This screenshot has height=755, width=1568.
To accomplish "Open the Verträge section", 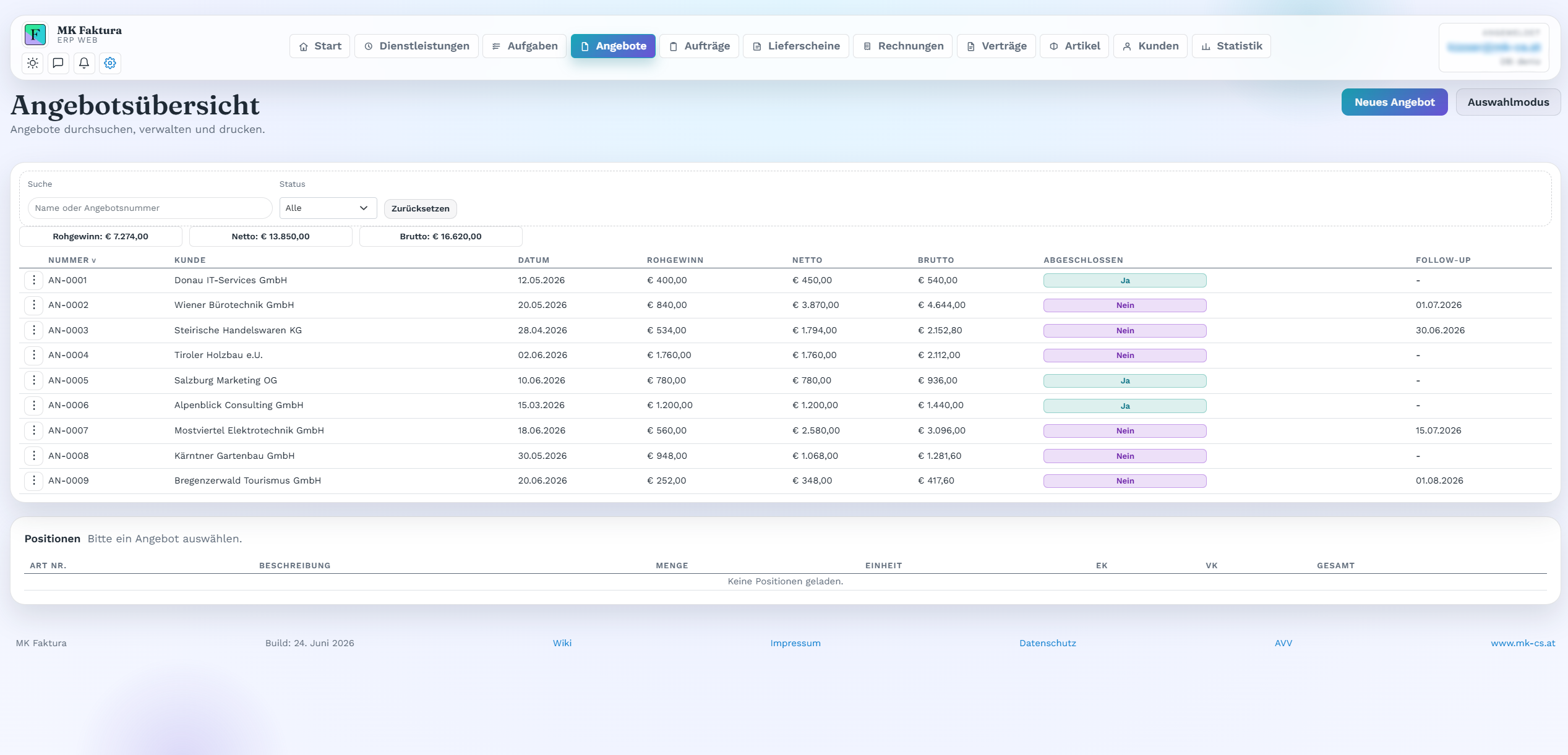I will [996, 46].
